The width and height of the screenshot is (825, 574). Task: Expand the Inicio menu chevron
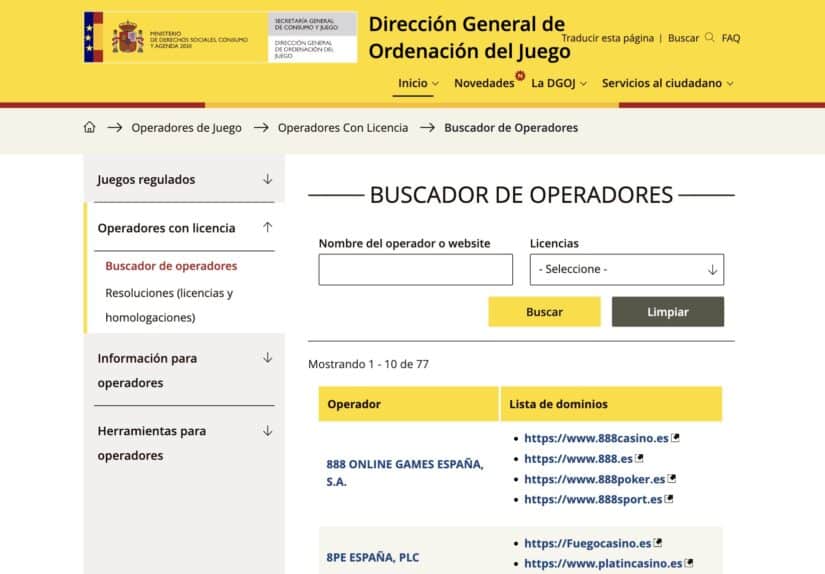pyautogui.click(x=435, y=84)
